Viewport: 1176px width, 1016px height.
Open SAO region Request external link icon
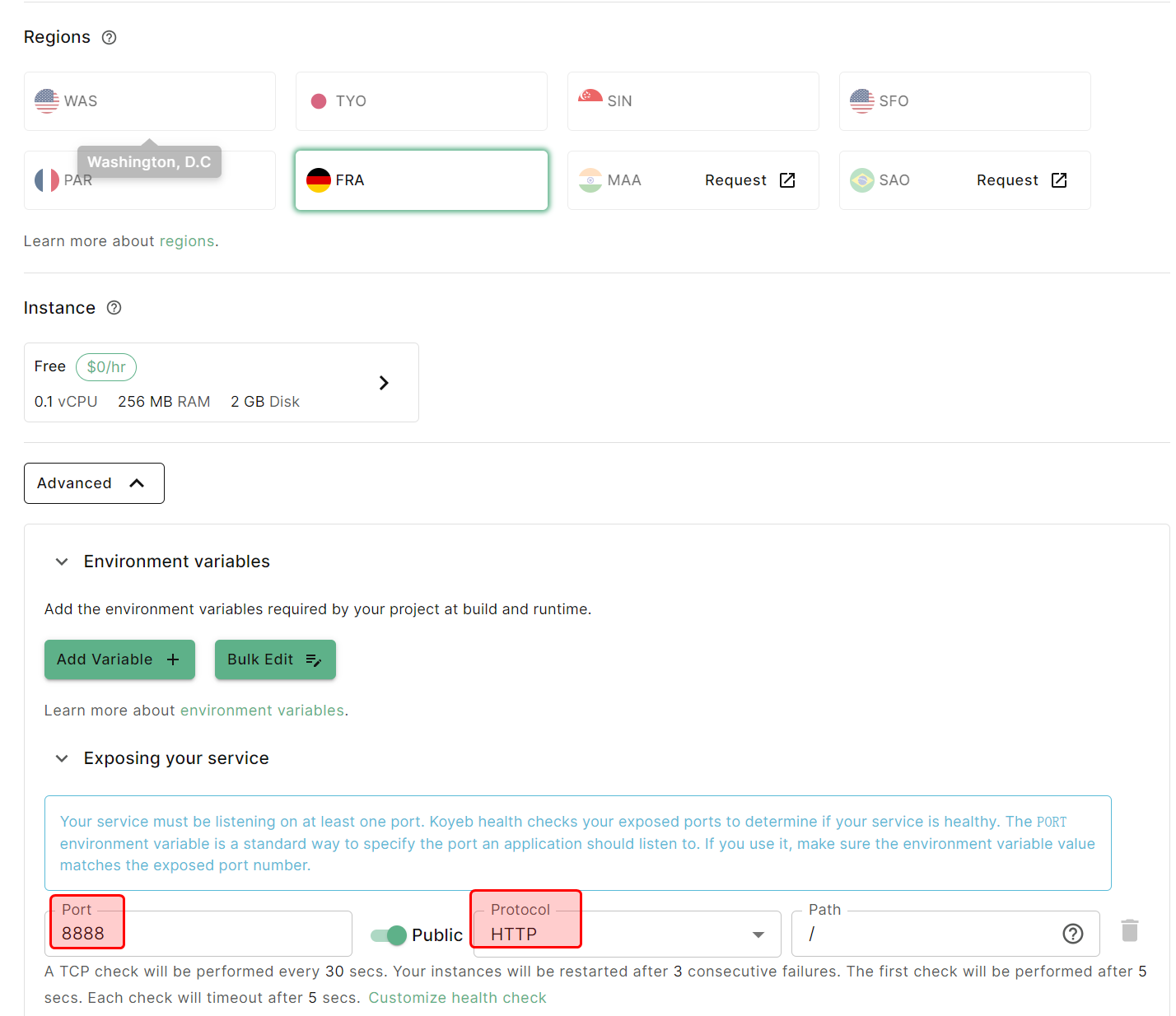(x=1059, y=180)
